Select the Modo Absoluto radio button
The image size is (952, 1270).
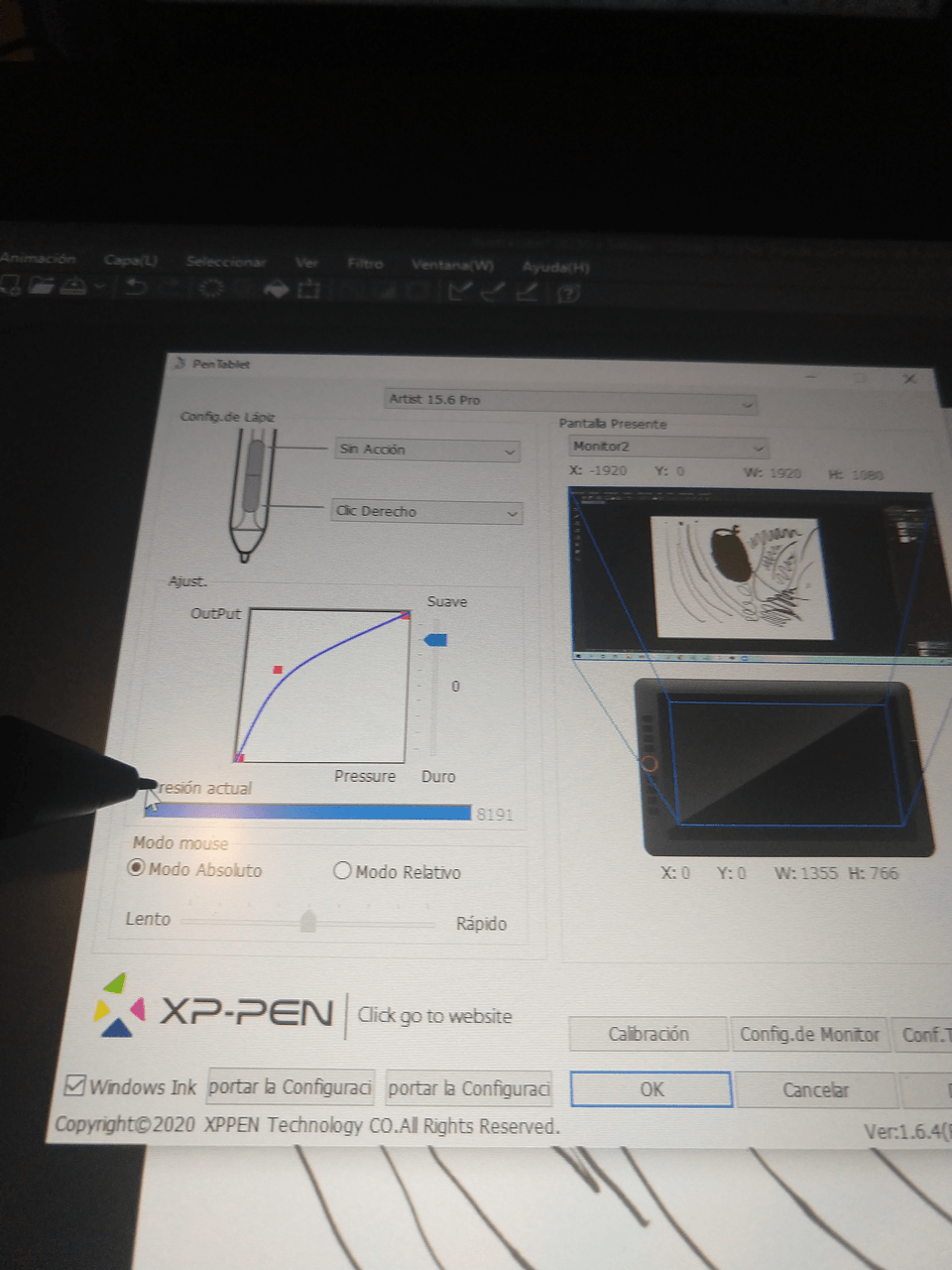click(x=137, y=868)
